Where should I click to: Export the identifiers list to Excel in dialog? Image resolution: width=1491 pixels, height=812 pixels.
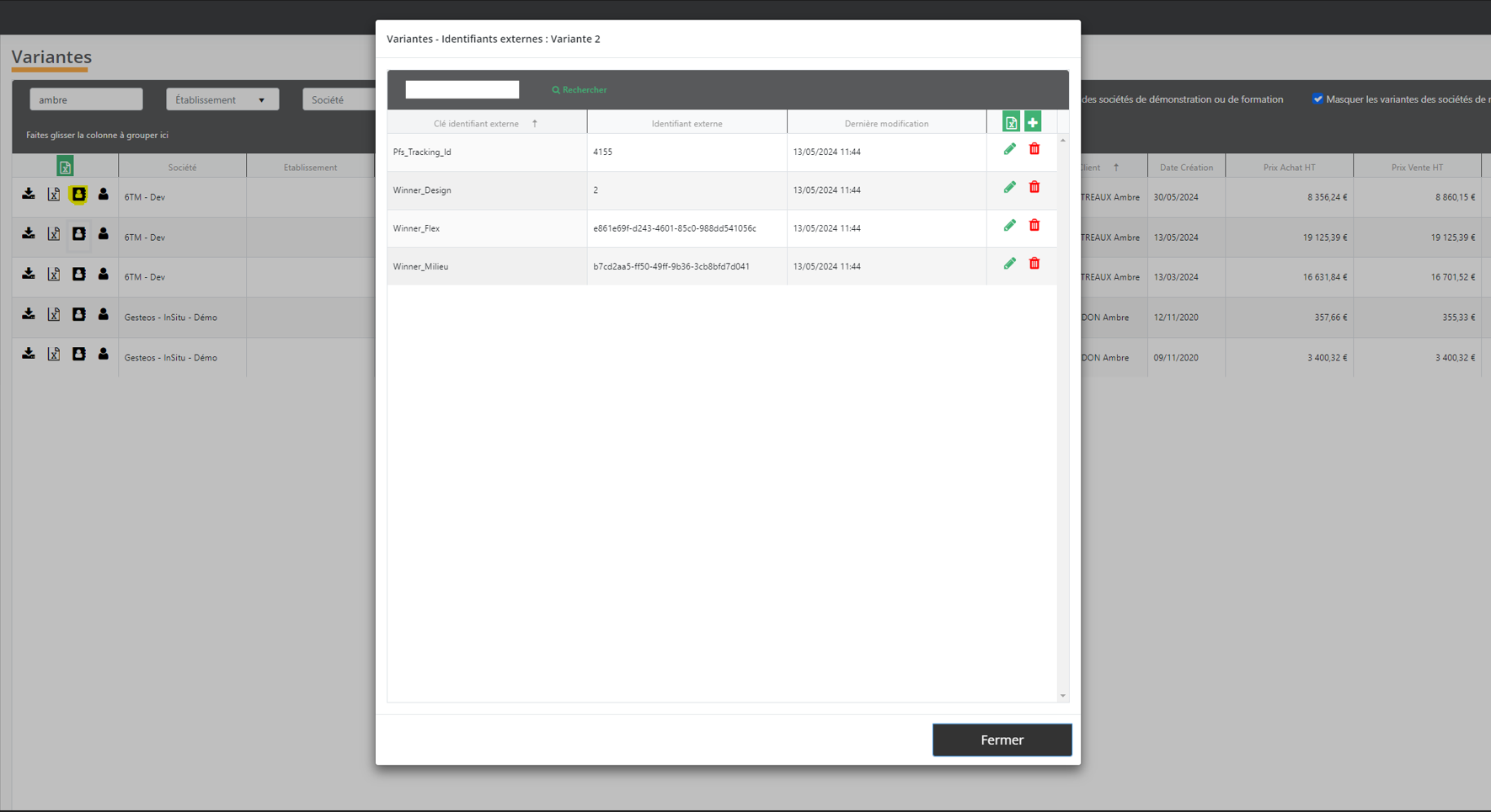[1011, 122]
